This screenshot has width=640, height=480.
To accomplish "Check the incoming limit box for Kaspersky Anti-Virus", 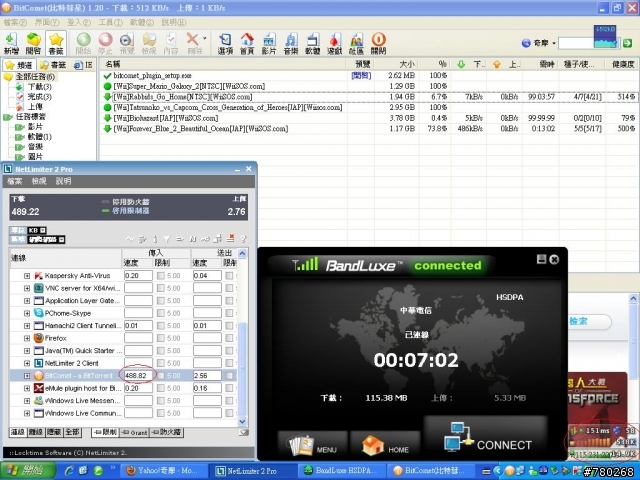I will (161, 276).
